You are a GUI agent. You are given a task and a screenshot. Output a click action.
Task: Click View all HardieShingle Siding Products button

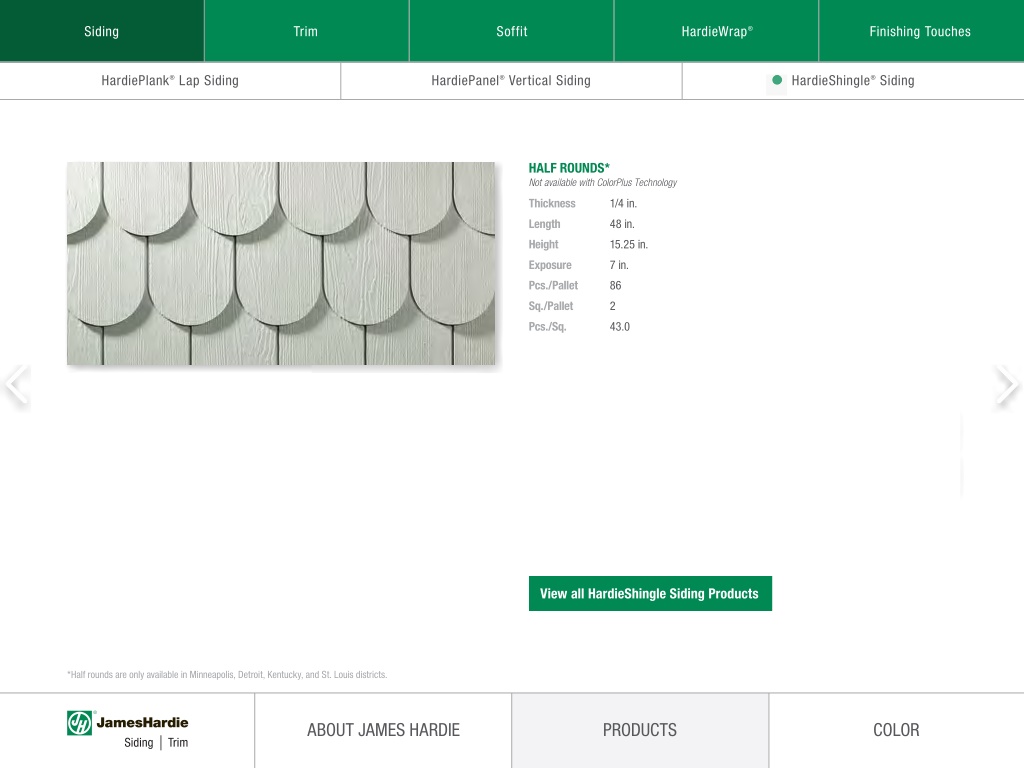[650, 594]
